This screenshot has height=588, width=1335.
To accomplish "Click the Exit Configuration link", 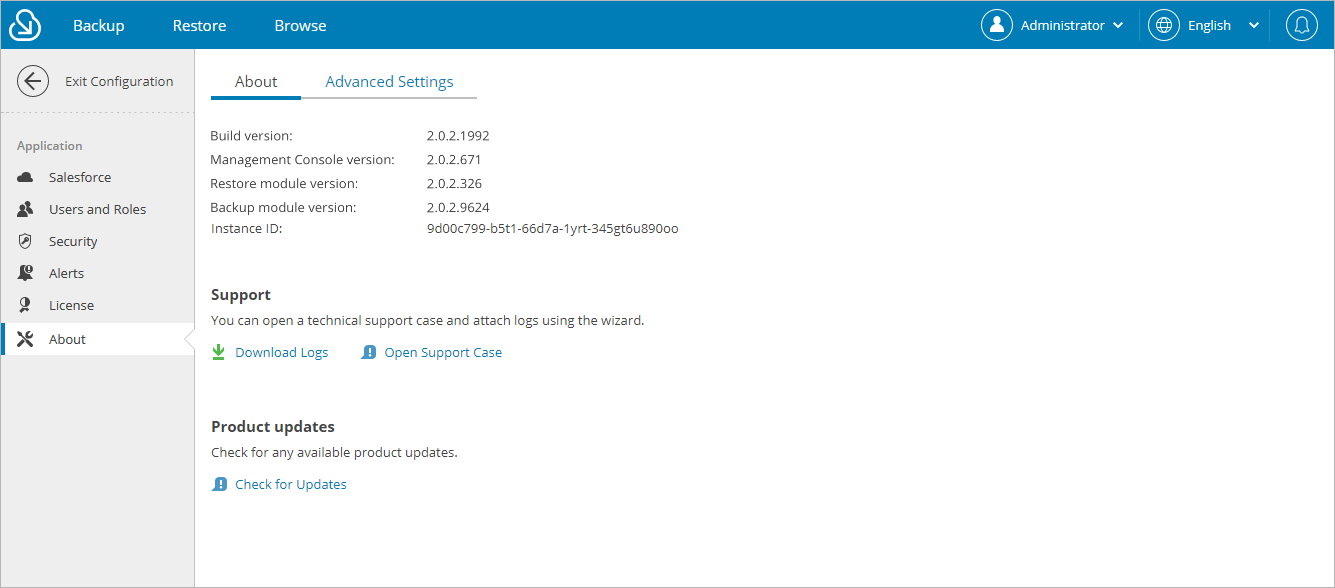I will click(x=119, y=81).
